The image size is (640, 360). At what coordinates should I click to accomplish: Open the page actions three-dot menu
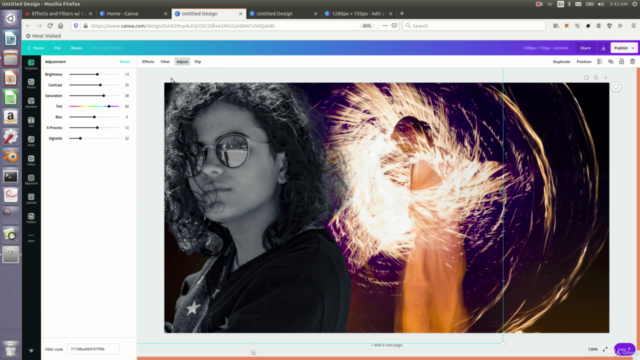tap(384, 26)
